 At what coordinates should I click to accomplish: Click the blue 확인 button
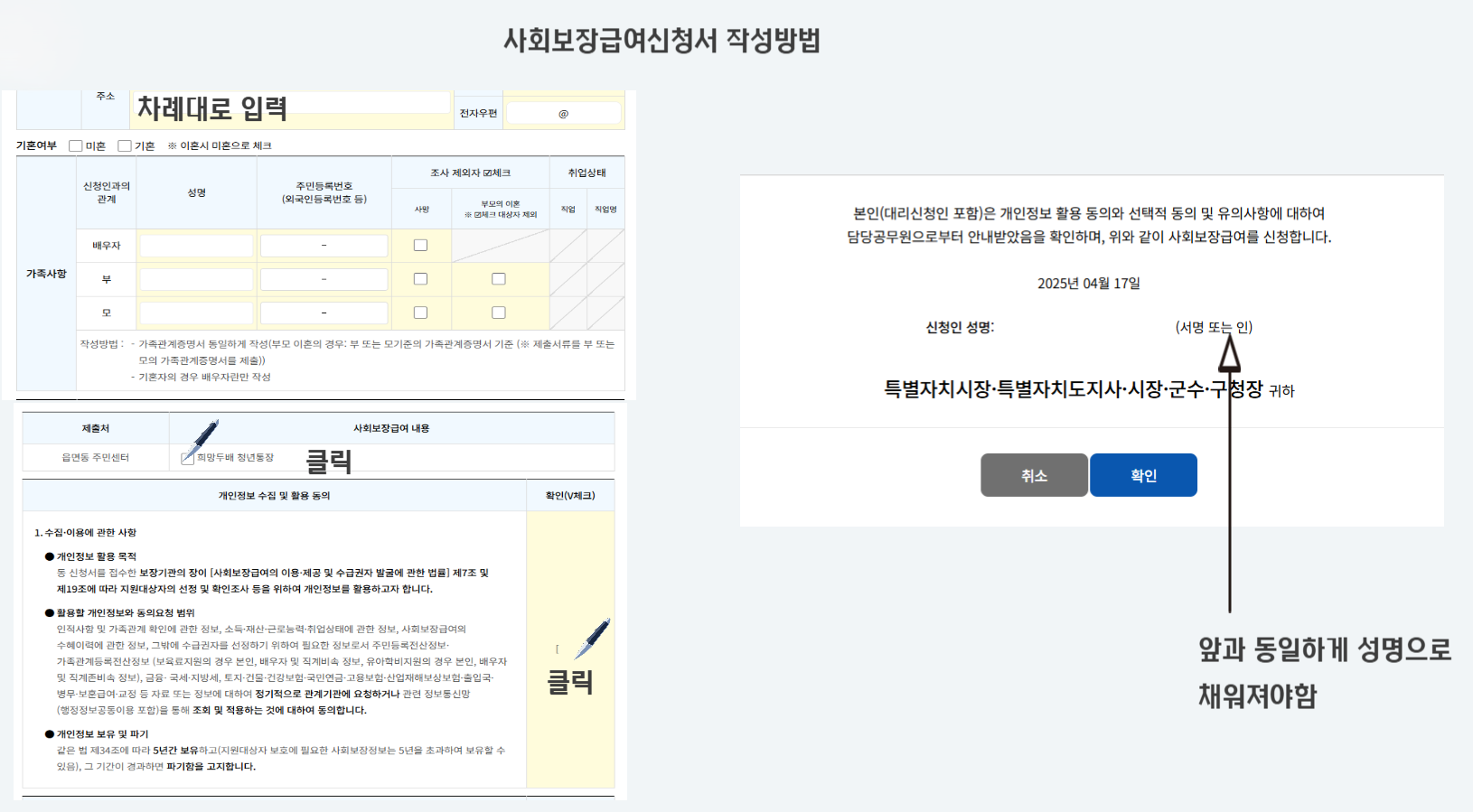click(1143, 475)
